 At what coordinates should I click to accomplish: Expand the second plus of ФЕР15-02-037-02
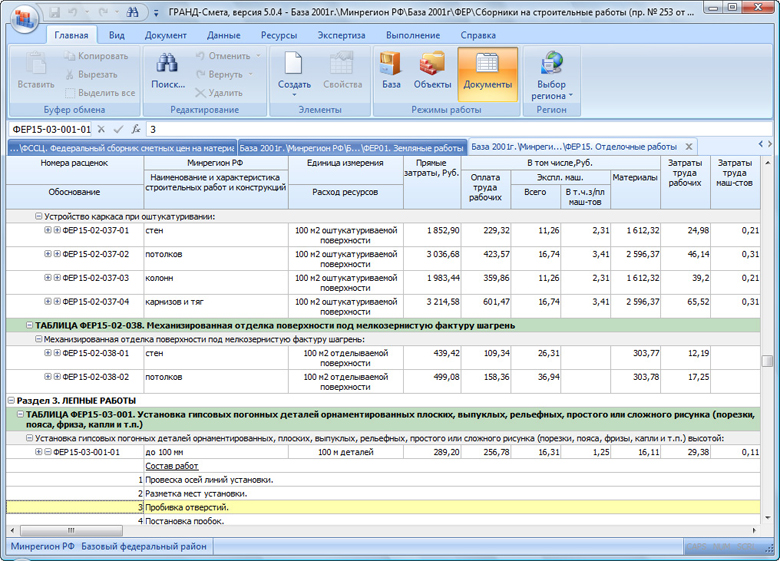[x=57, y=254]
